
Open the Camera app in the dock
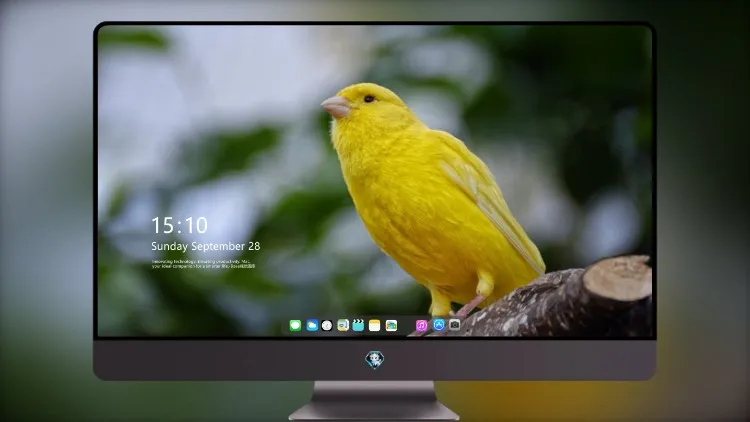[454, 325]
